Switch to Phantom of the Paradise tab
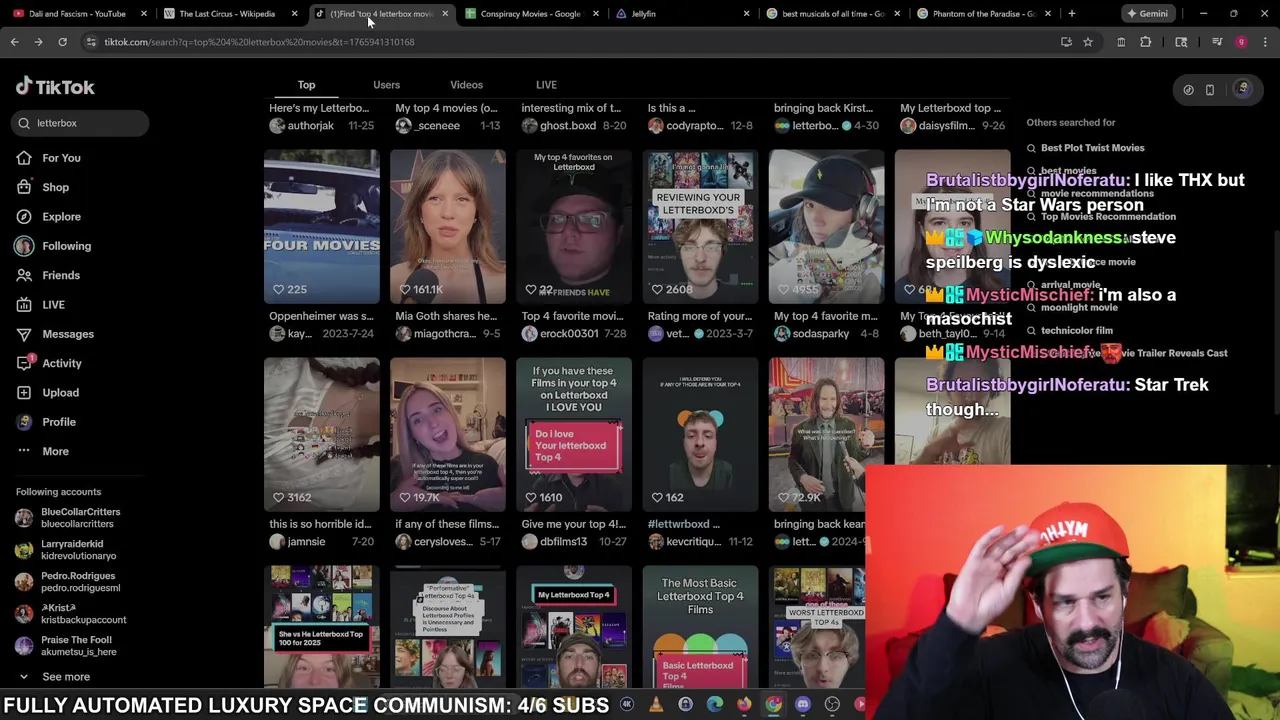The height and width of the screenshot is (720, 1280). 983,14
